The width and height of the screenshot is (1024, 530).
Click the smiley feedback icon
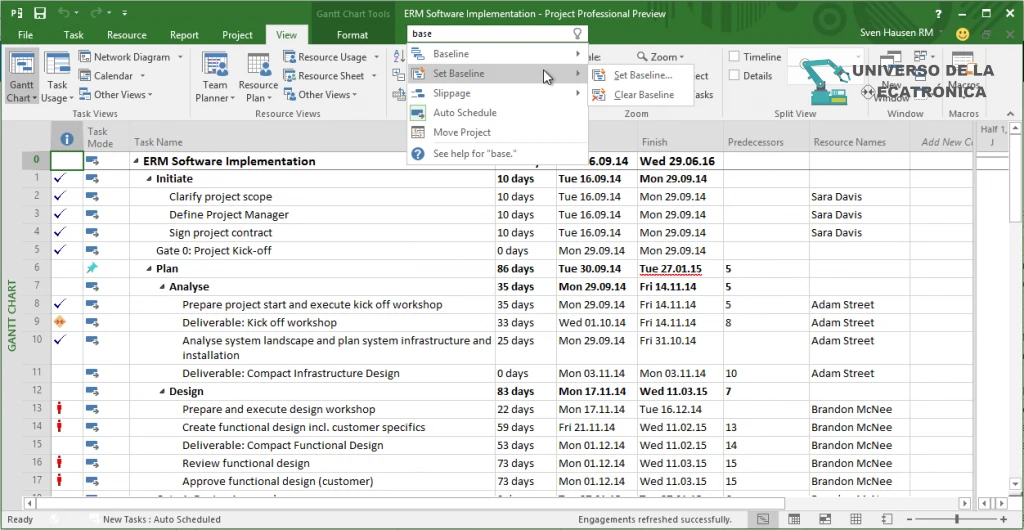962,33
